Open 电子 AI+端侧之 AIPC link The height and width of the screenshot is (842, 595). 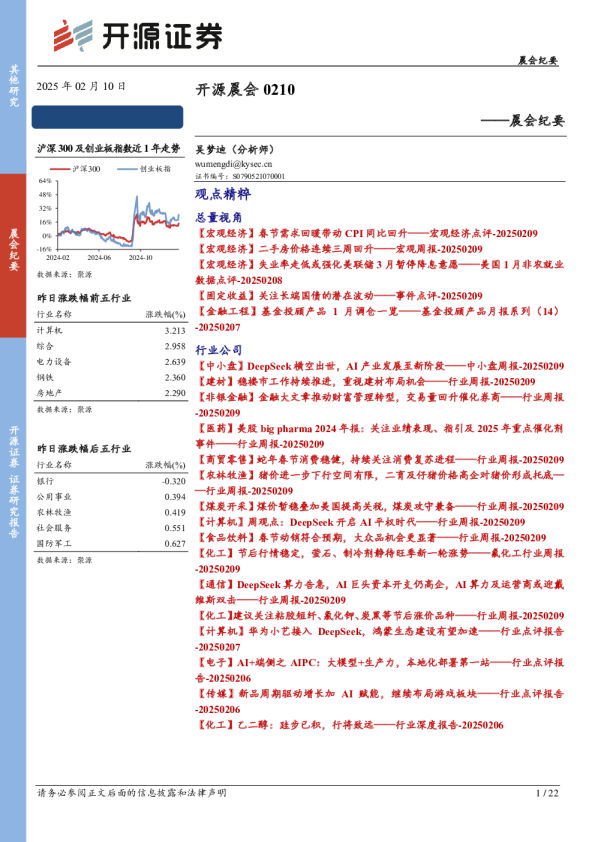point(380,670)
